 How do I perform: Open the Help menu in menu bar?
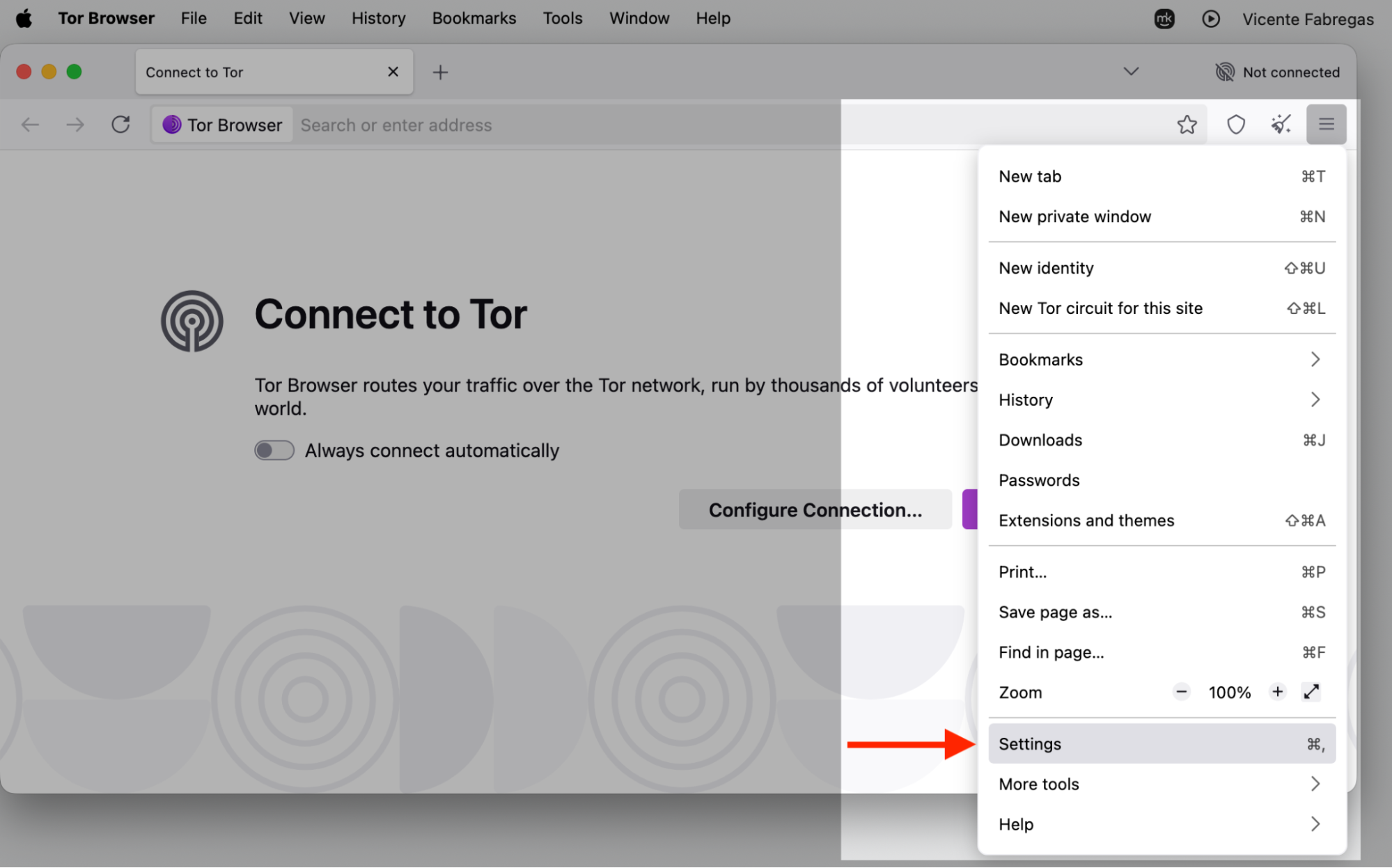[713, 18]
